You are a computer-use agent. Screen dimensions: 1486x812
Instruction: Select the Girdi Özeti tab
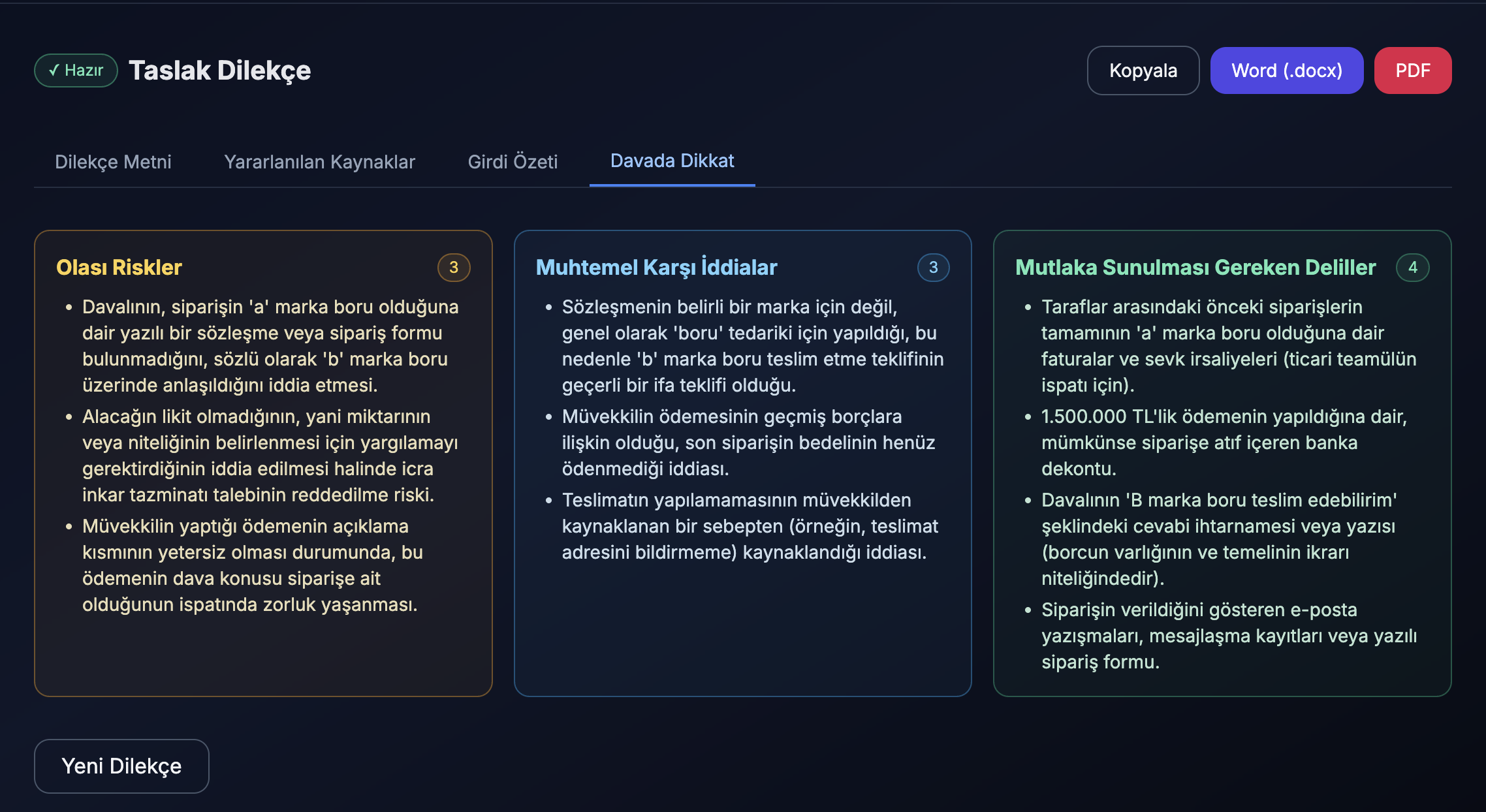513,162
